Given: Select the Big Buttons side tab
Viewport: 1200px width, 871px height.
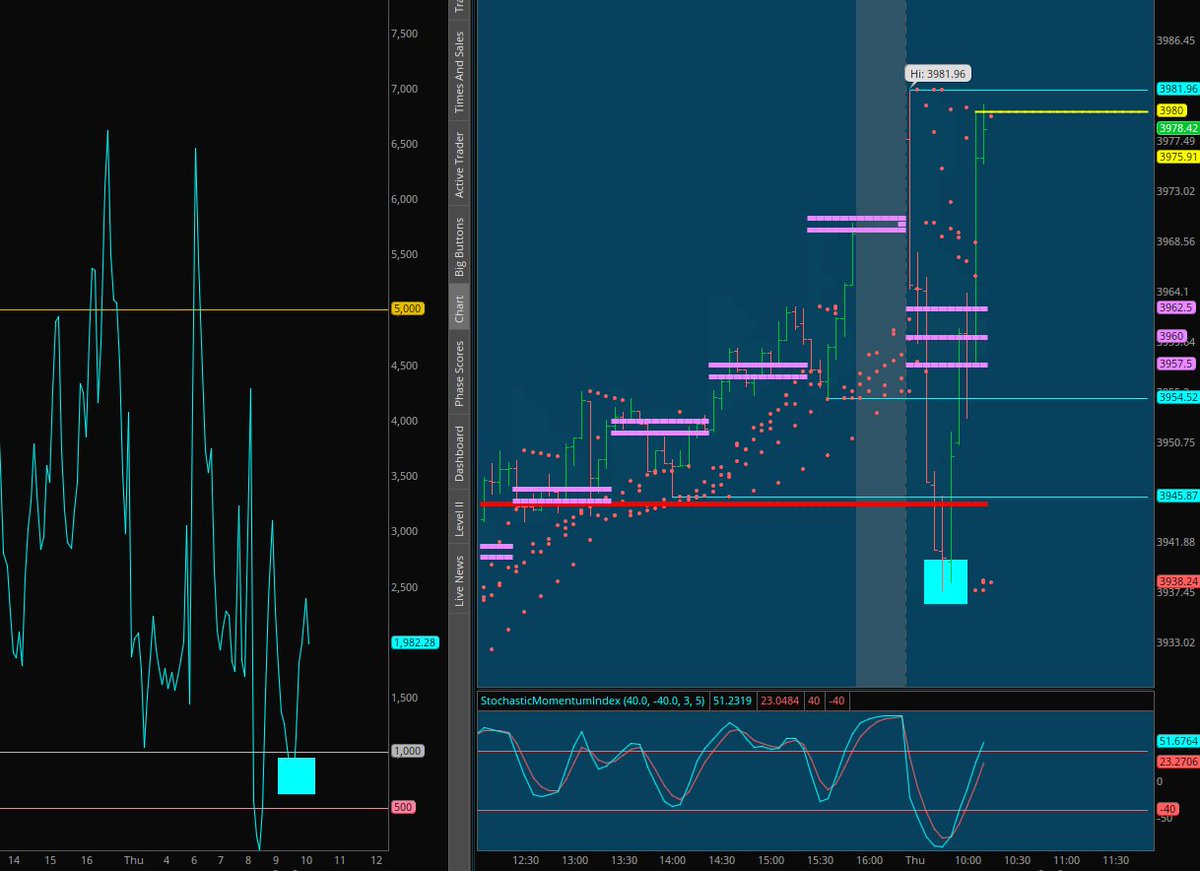Looking at the screenshot, I should [x=459, y=247].
